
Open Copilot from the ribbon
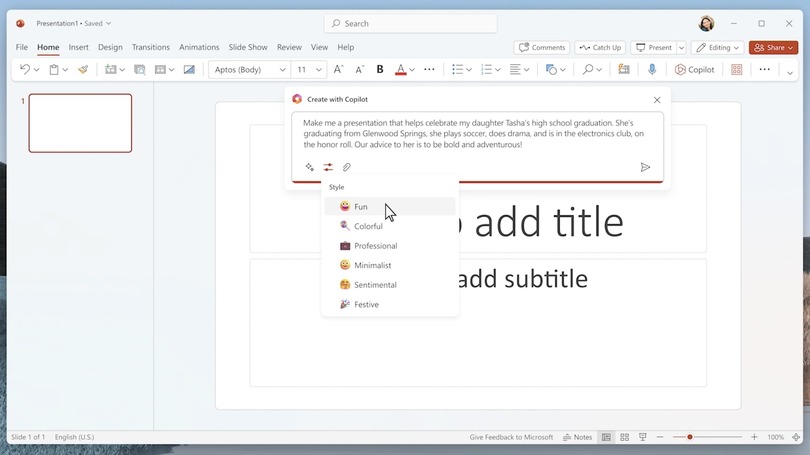pos(694,69)
